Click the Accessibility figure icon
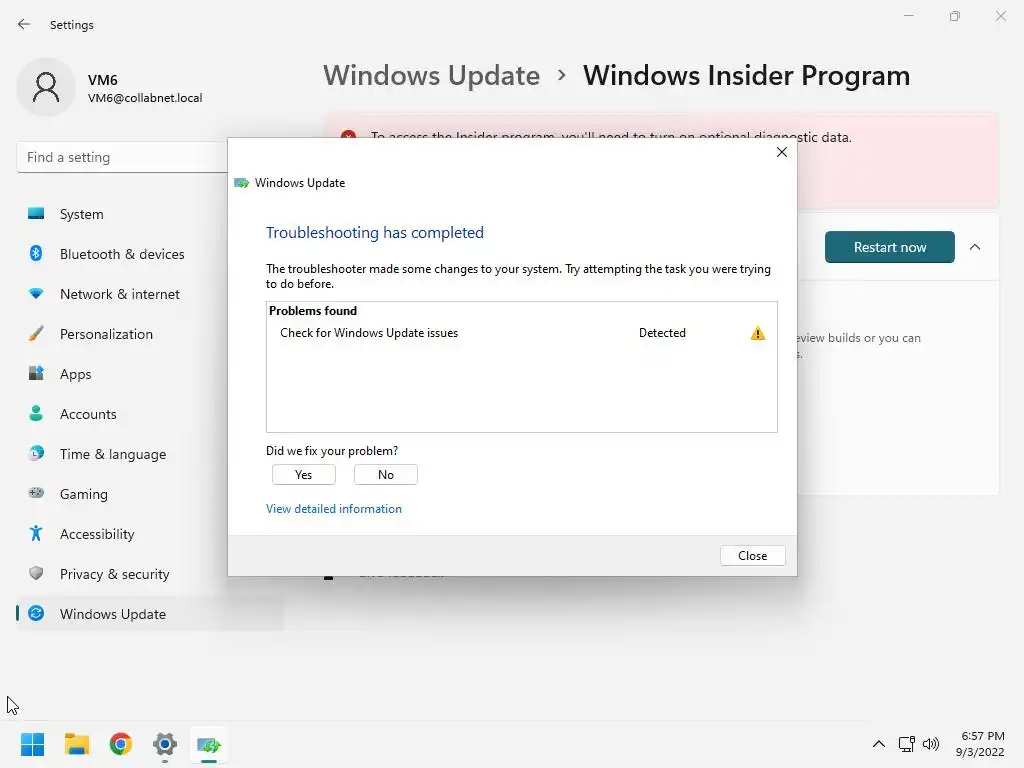 36,534
